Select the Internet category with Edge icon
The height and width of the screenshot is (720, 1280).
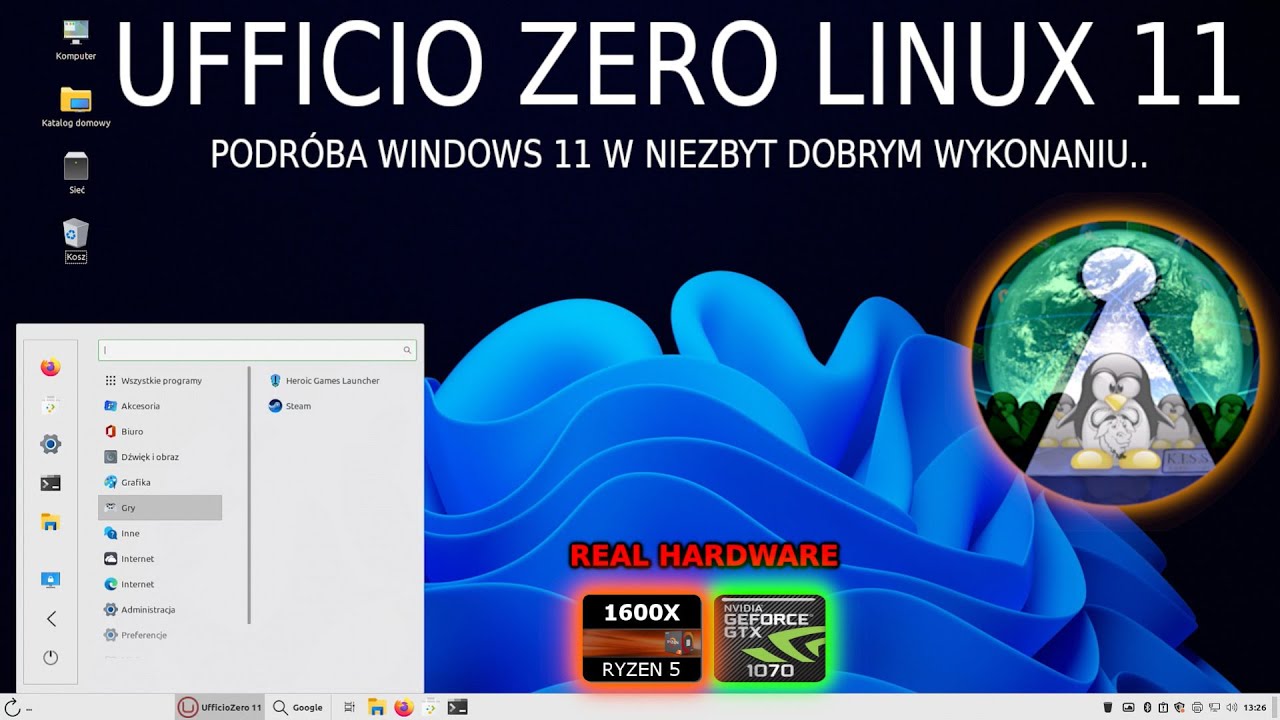coord(160,584)
